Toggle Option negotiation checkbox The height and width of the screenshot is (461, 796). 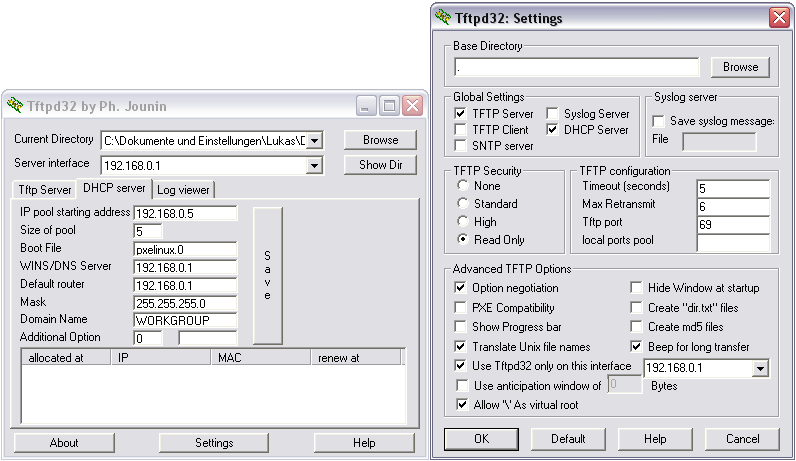460,288
